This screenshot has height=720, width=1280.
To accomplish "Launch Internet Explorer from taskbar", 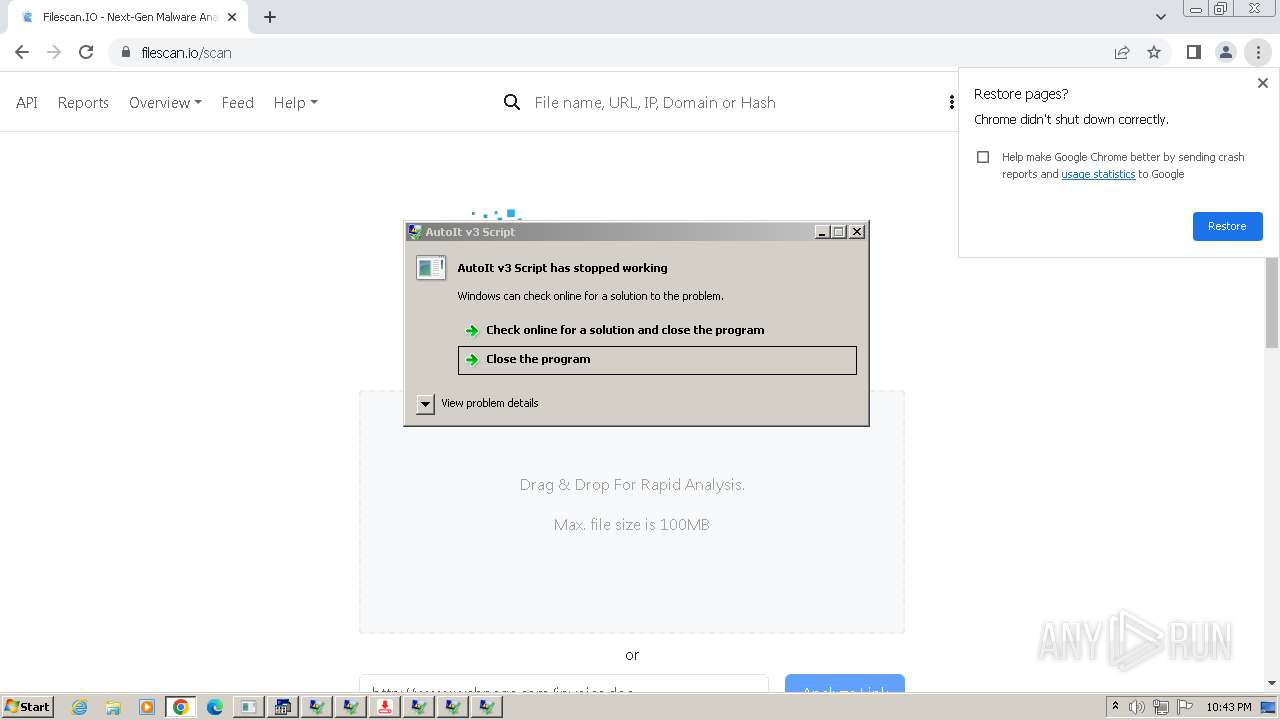I will [x=79, y=707].
